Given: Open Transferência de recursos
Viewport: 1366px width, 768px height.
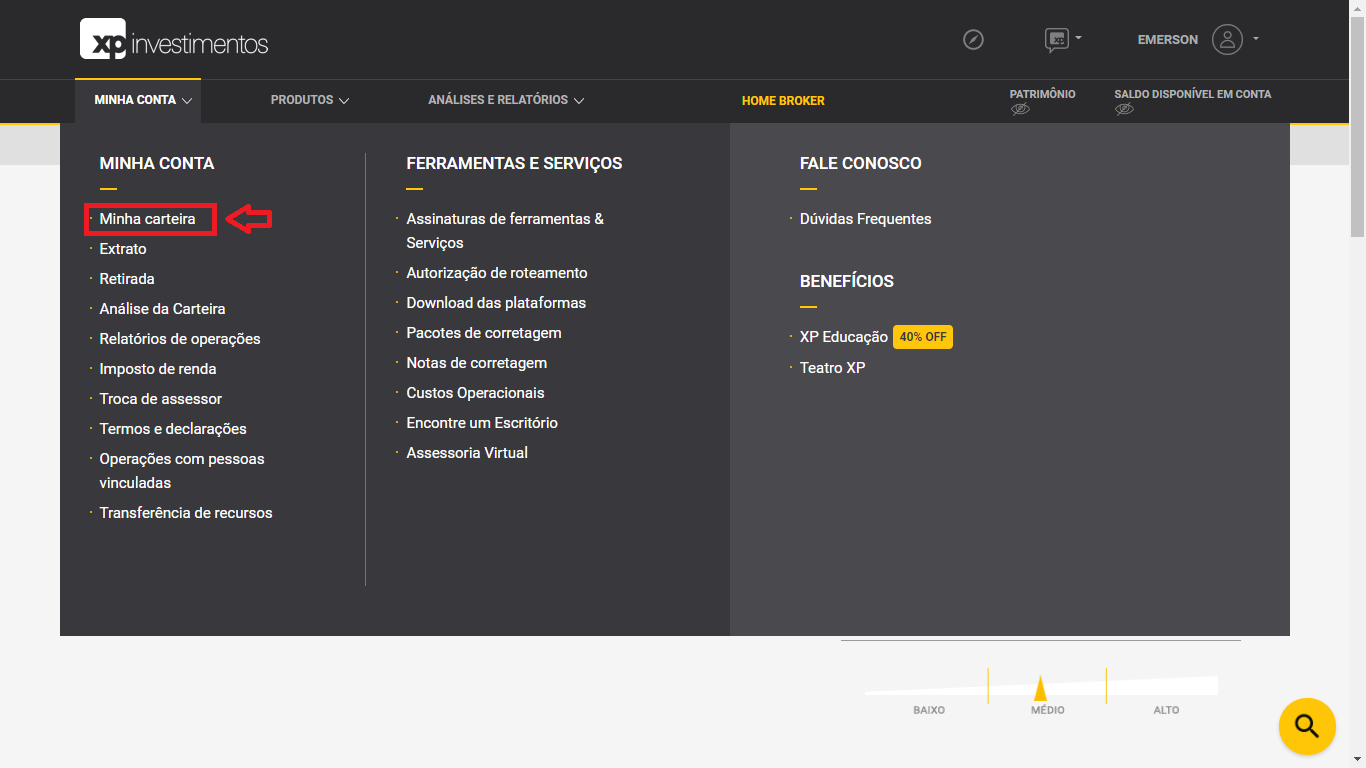Looking at the screenshot, I should point(186,513).
